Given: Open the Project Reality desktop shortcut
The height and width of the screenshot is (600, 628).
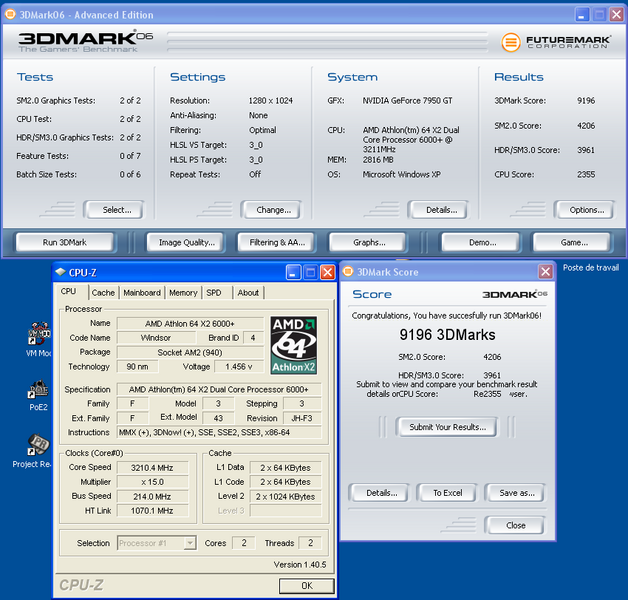Looking at the screenshot, I should [38, 445].
